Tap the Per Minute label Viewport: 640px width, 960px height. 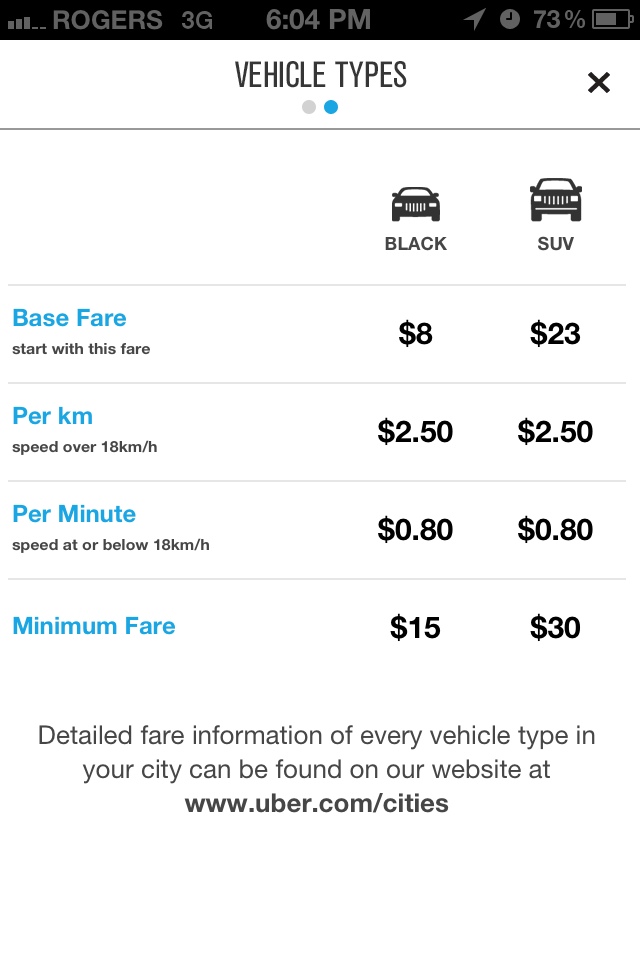[74, 515]
